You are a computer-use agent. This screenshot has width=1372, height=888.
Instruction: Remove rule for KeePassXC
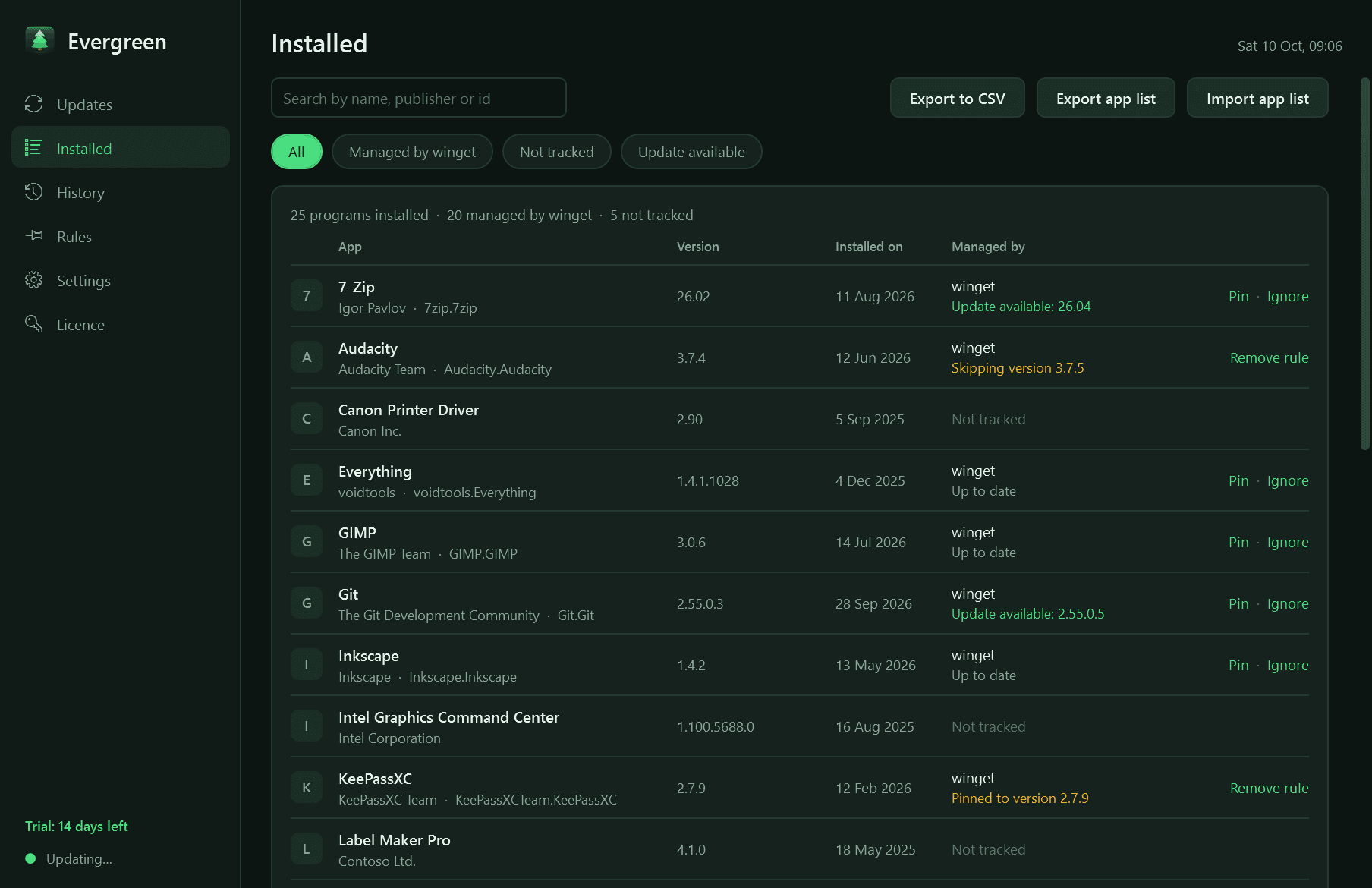pyautogui.click(x=1270, y=788)
